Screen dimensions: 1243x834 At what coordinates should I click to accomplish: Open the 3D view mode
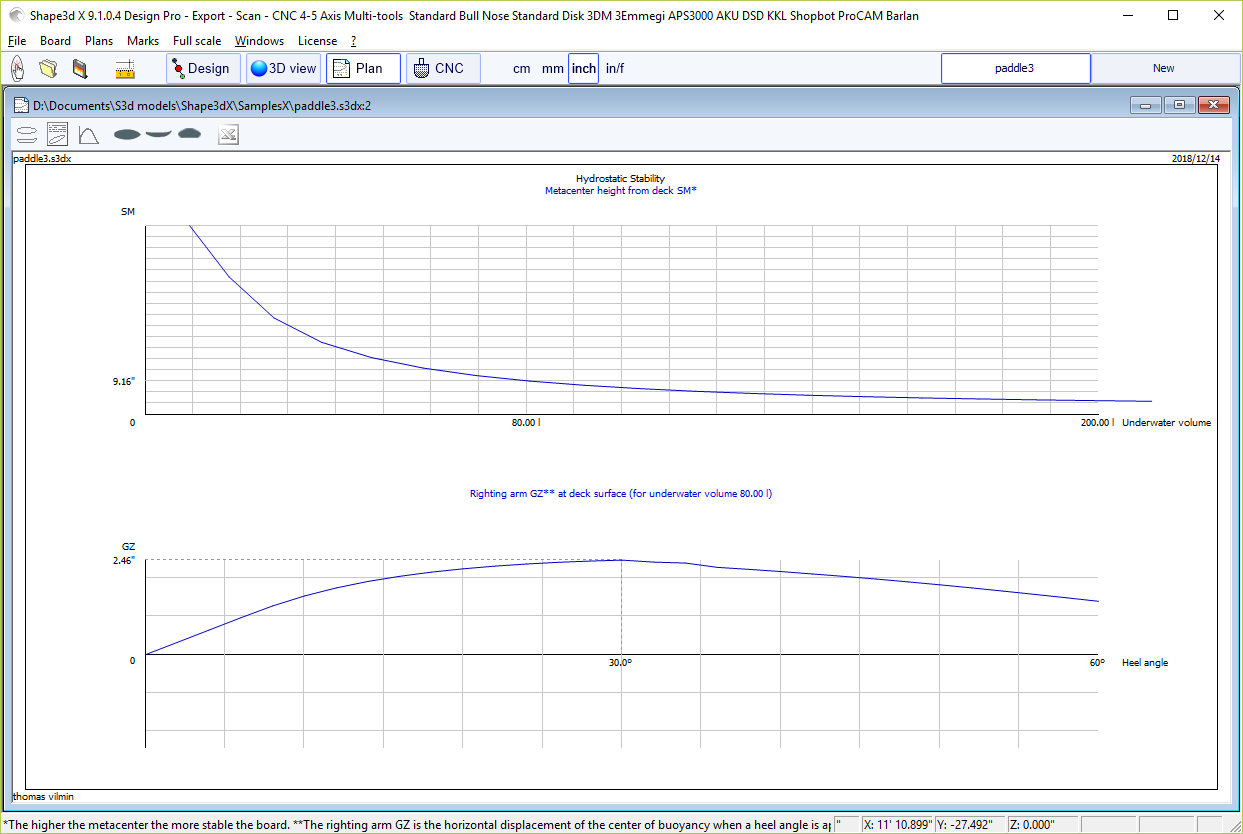pyautogui.click(x=283, y=69)
